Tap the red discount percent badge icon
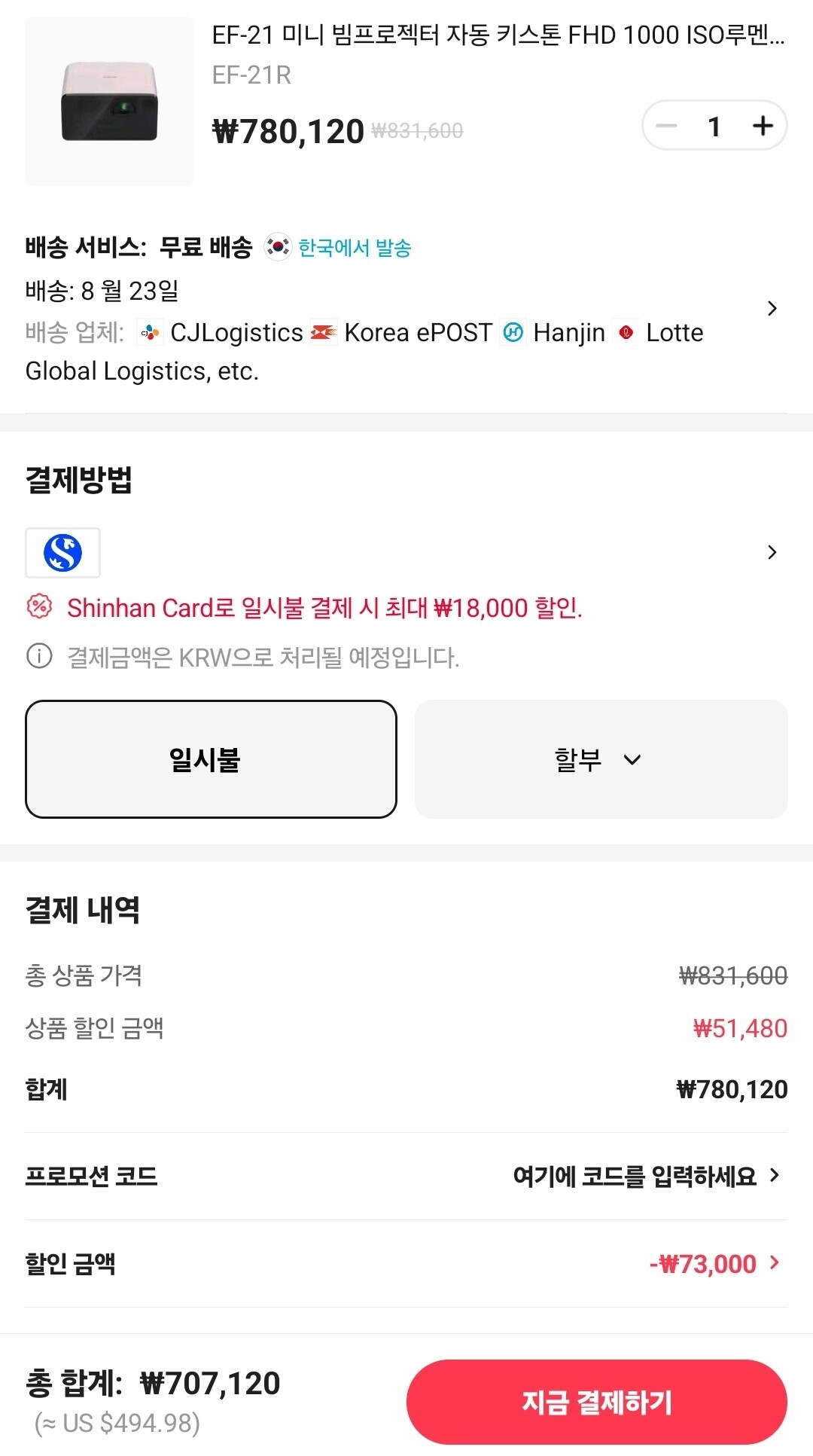Viewport: 813px width, 1456px height. [39, 606]
